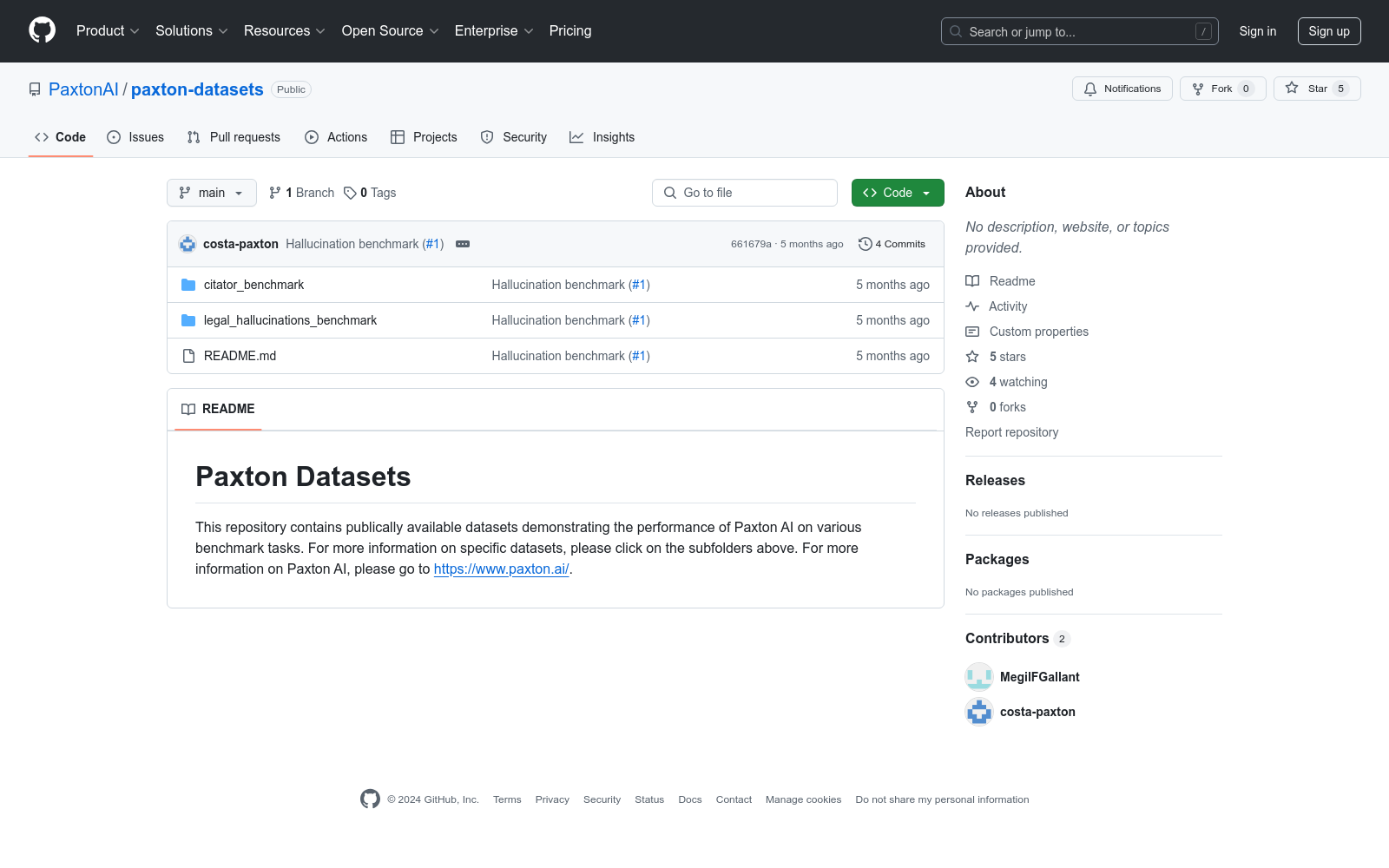Click Do not share my personal information
Screen dimensions: 1389x868
tap(942, 799)
